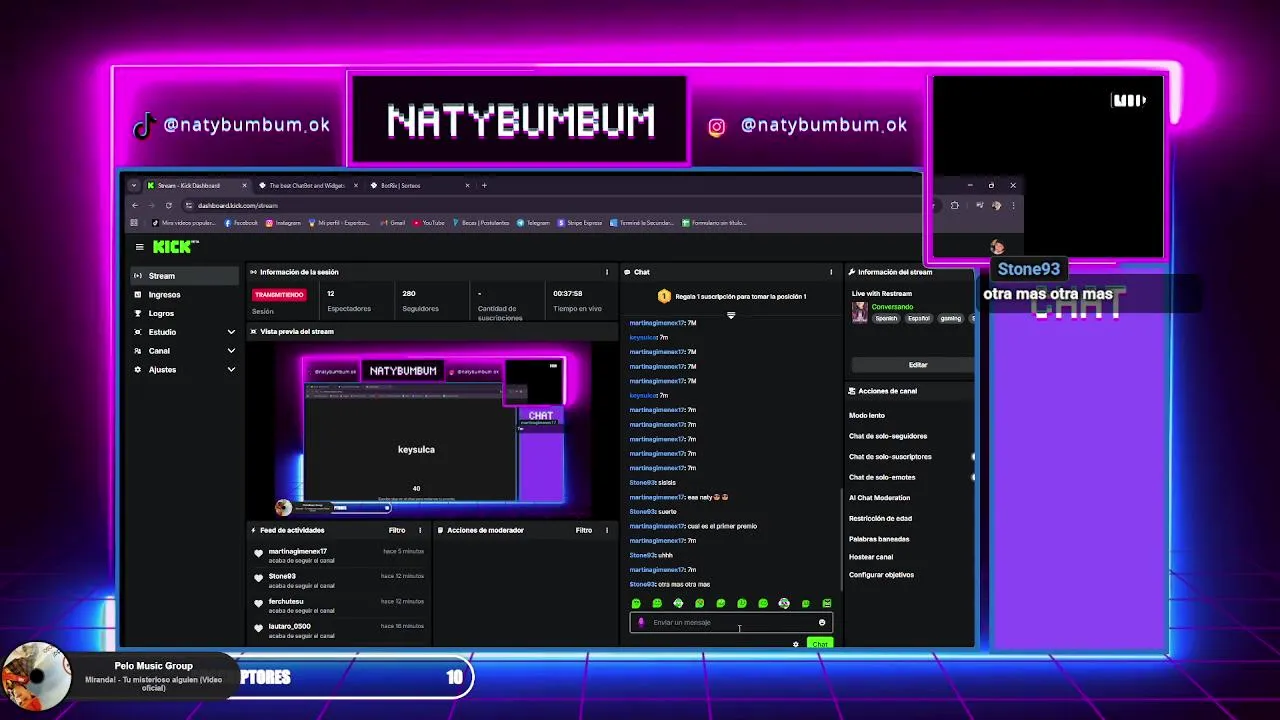
Task: Click the last green Kick emote in row
Action: pyautogui.click(x=827, y=603)
